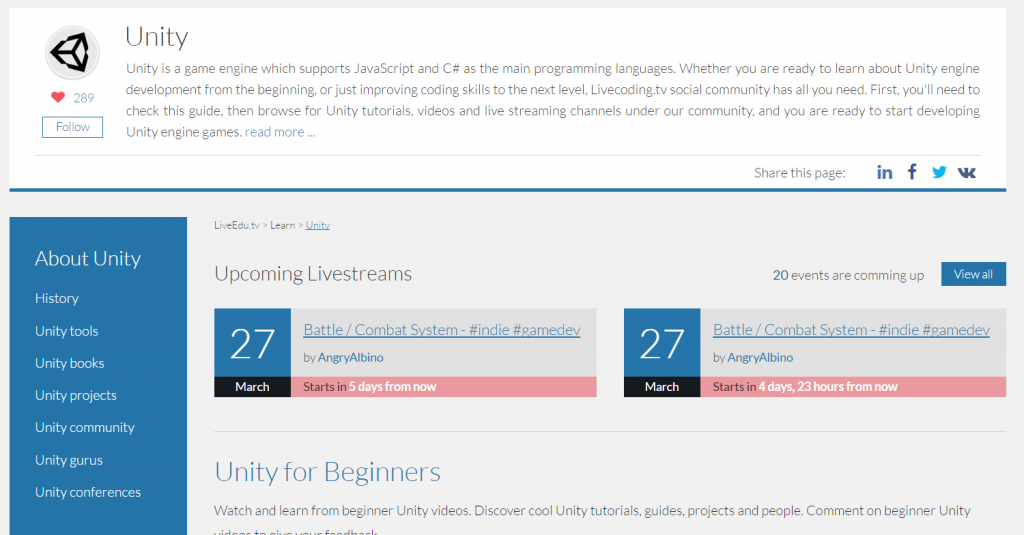Click the Unity page title heading
This screenshot has width=1024, height=535.
157,37
